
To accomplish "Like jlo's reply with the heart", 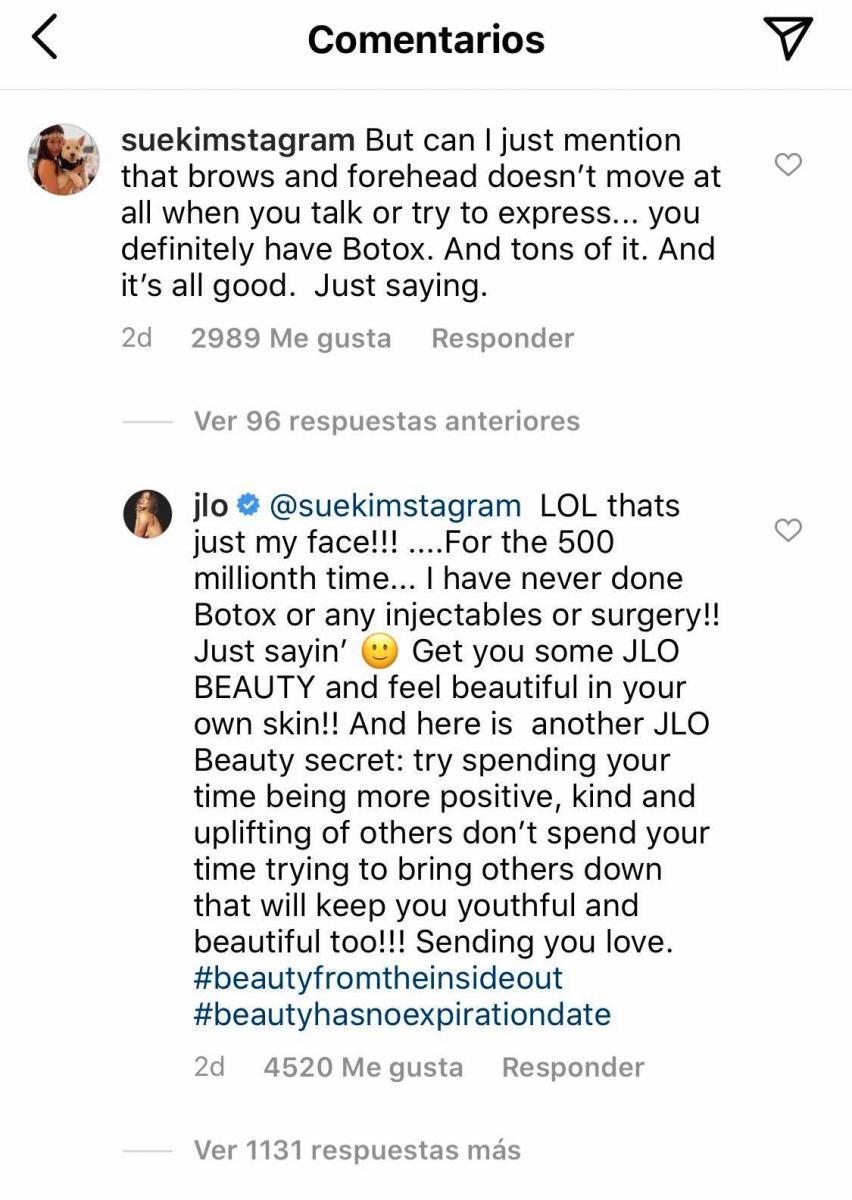I will point(789,530).
